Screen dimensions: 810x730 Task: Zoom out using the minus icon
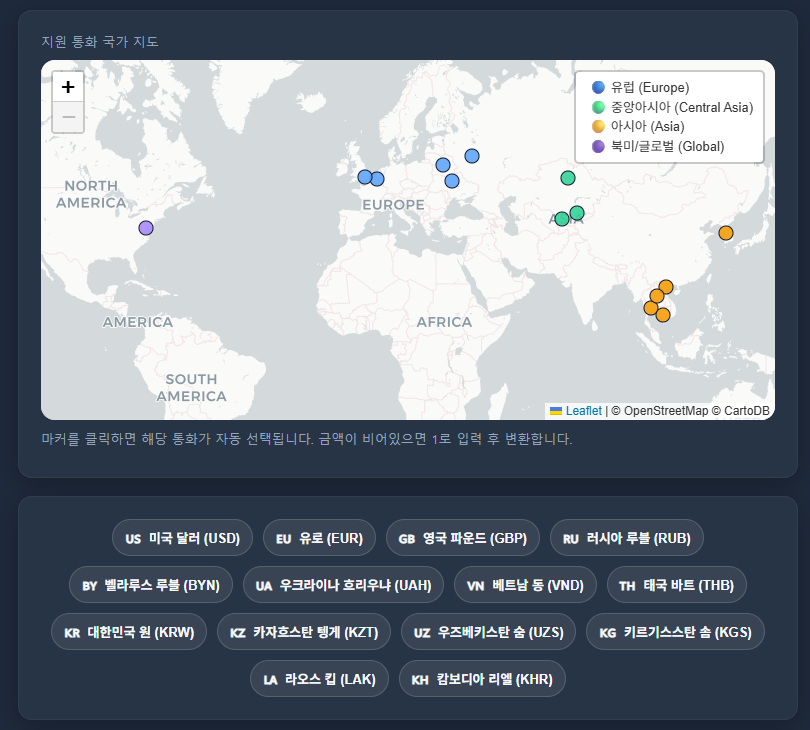coord(68,117)
